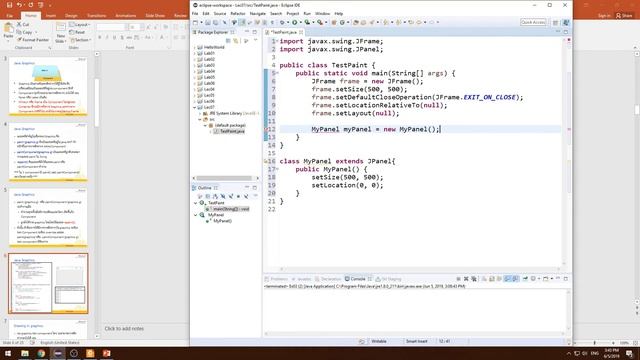Expand the HelloWorld project node
This screenshot has height=360, width=640.
195,47
